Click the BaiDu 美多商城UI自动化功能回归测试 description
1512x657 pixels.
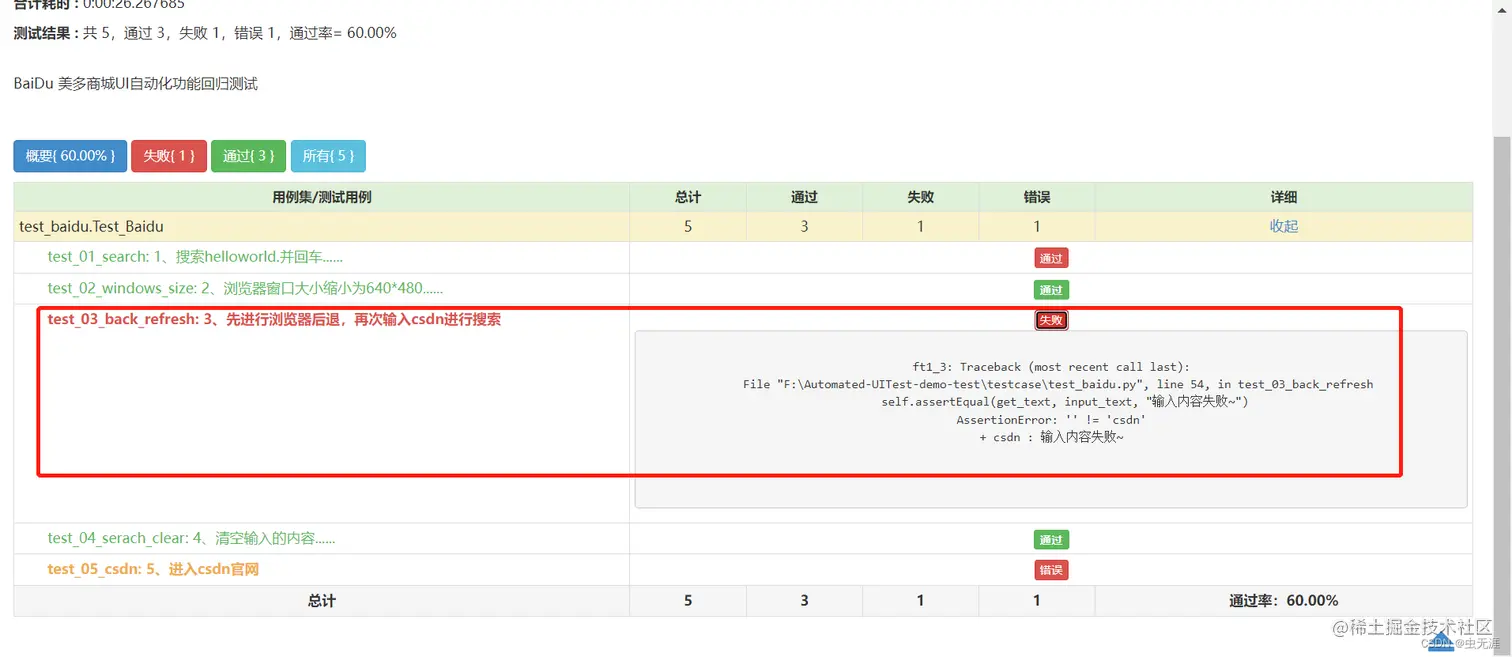coord(136,84)
